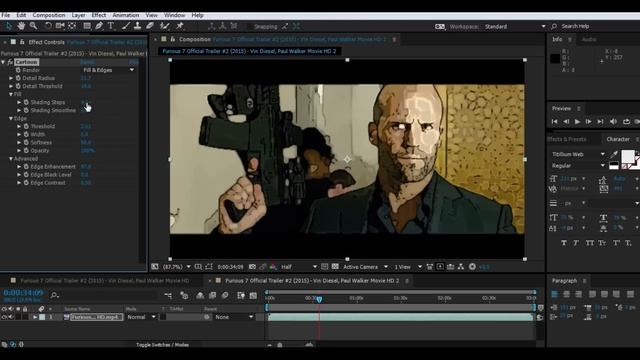Select the Roto Brush tool

pos(164,26)
